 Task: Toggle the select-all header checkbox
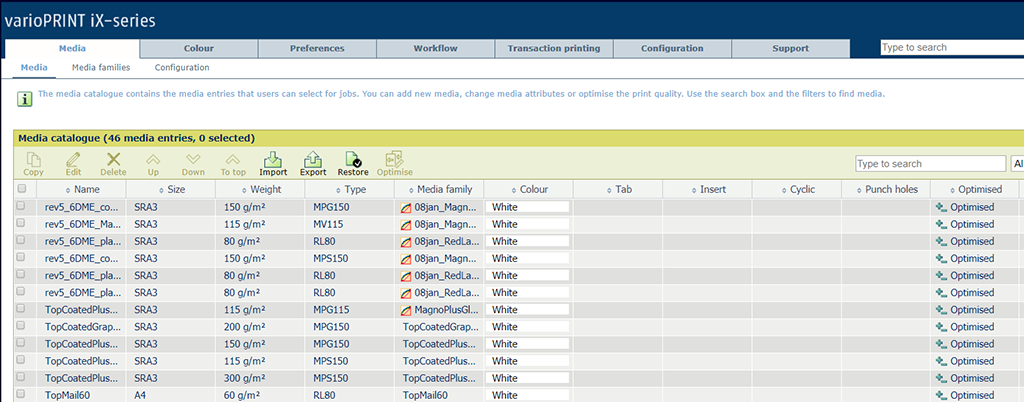[22, 189]
